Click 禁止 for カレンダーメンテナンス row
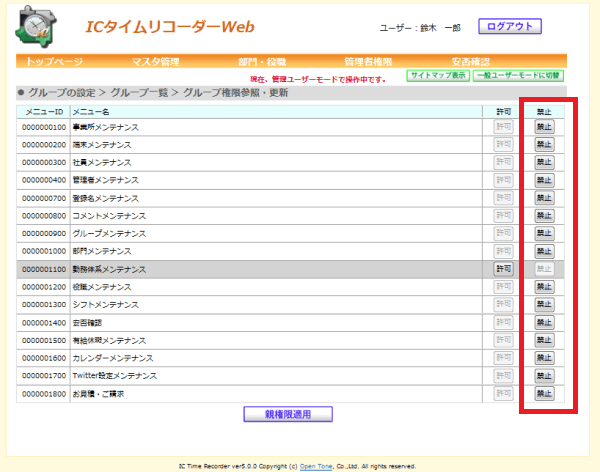This screenshot has height=472, width=600. 544,358
